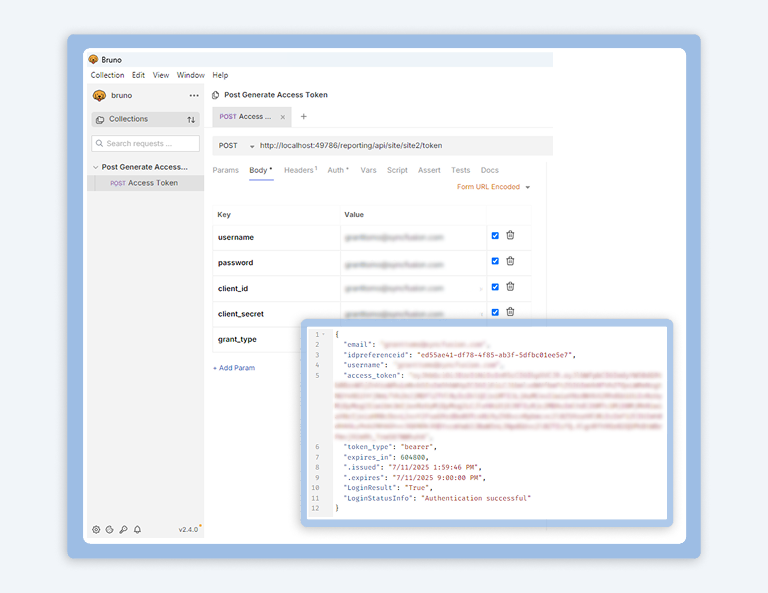Delete the client_id parameter row
Image resolution: width=768 pixels, height=593 pixels.
[x=510, y=286]
